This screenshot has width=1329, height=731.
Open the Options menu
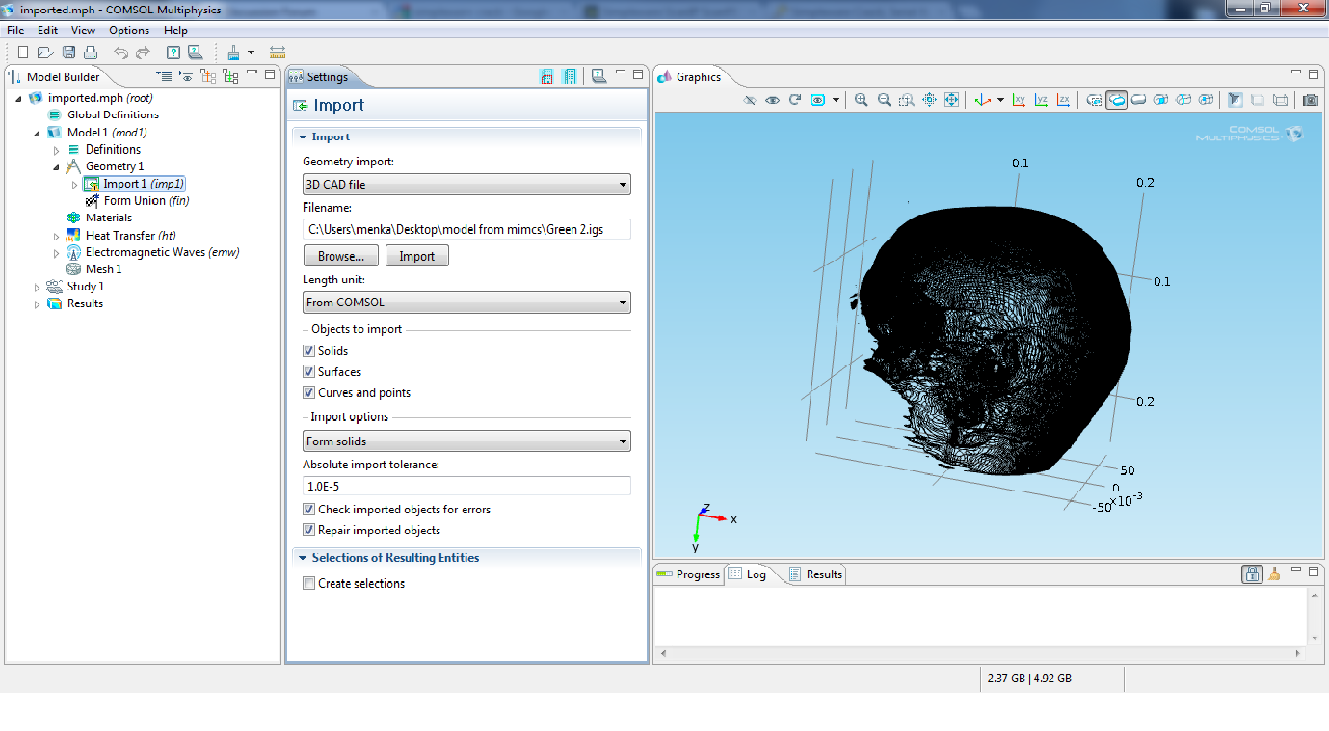[129, 30]
